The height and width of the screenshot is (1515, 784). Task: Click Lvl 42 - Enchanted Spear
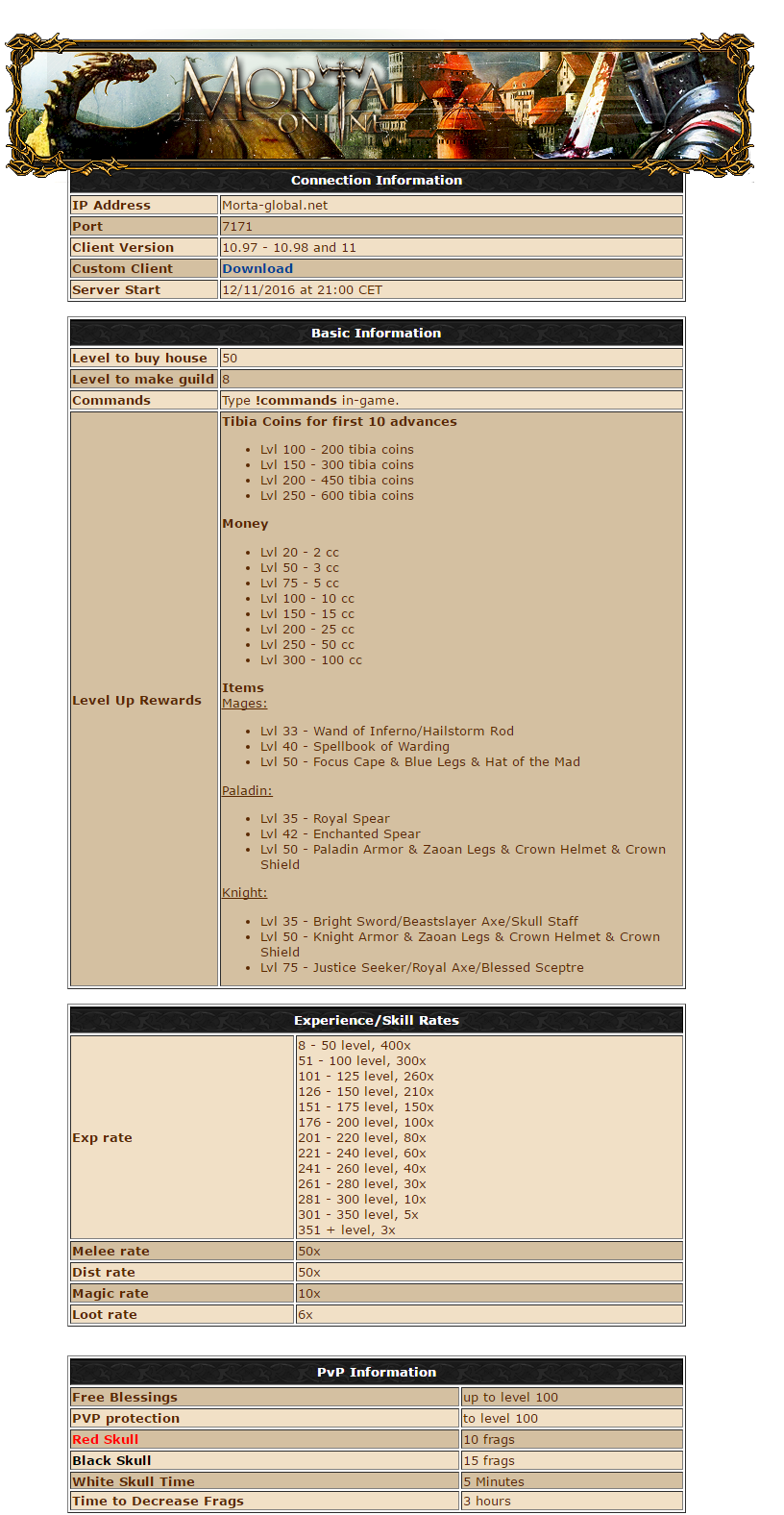coord(340,834)
